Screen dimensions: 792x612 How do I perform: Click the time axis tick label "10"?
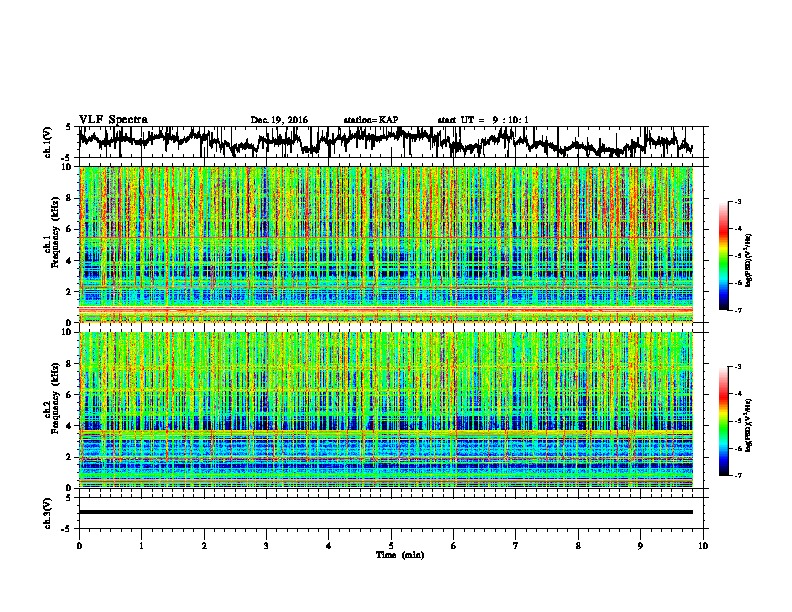(x=703, y=546)
